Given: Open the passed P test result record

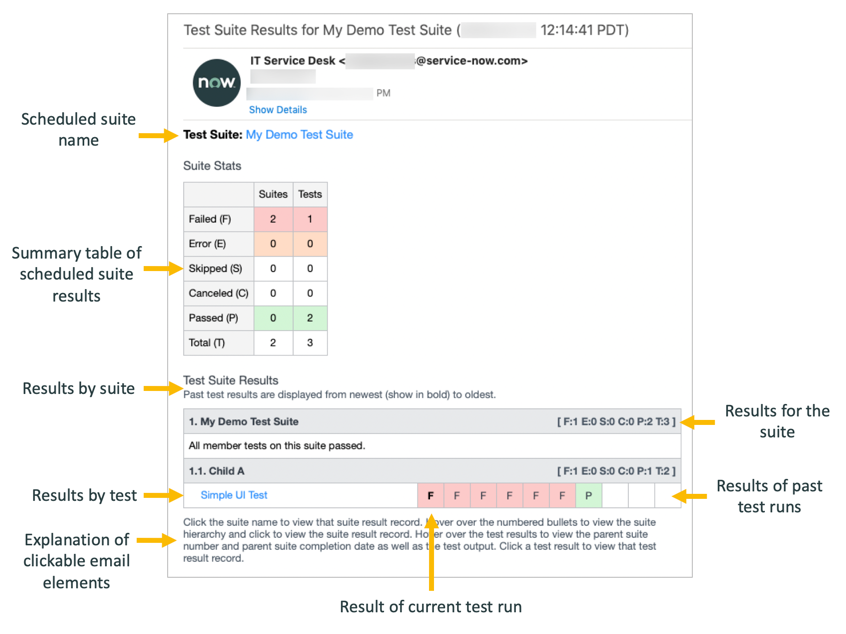Looking at the screenshot, I should pyautogui.click(x=588, y=495).
